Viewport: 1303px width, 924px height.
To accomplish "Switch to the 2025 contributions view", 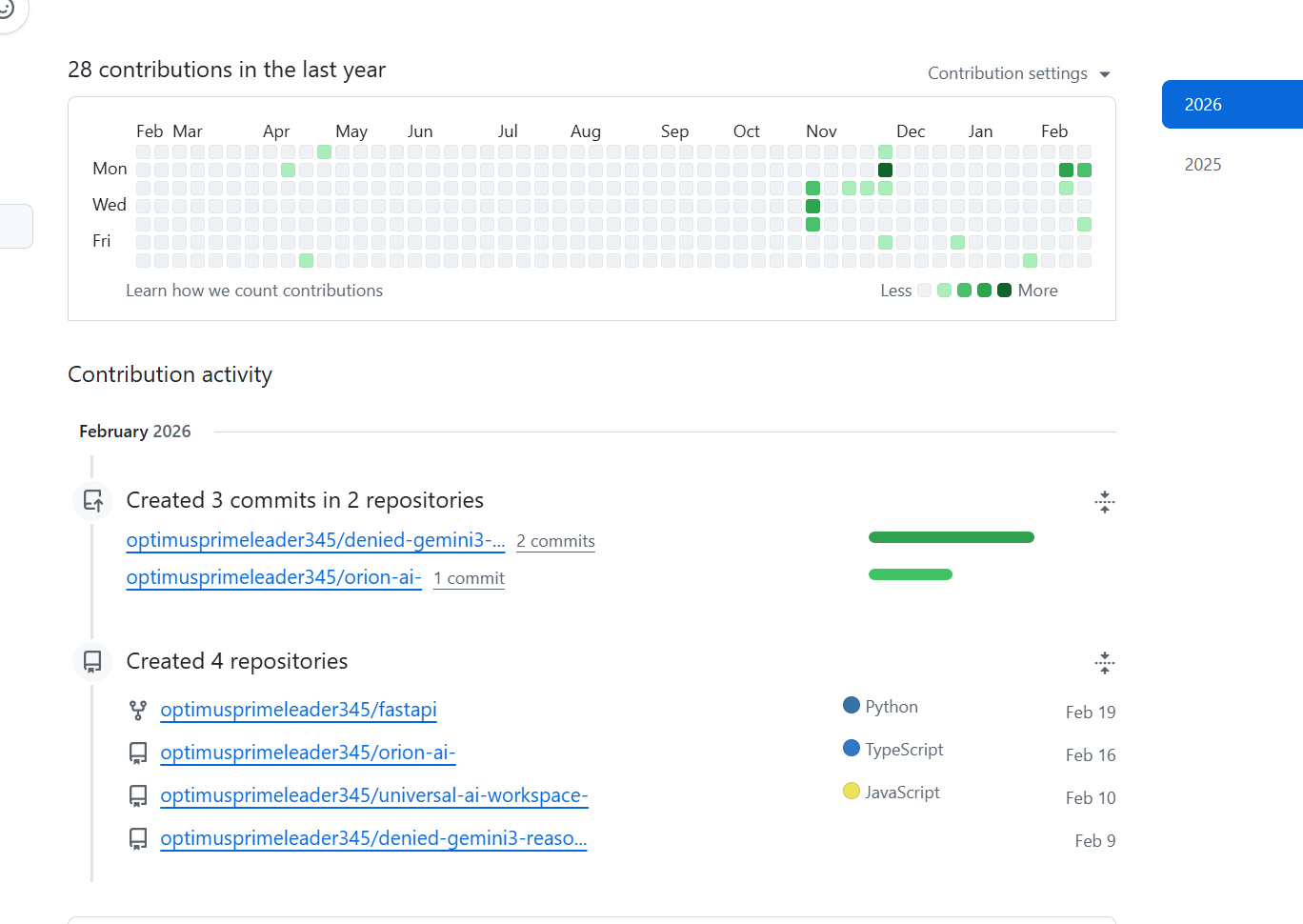I will click(1202, 164).
